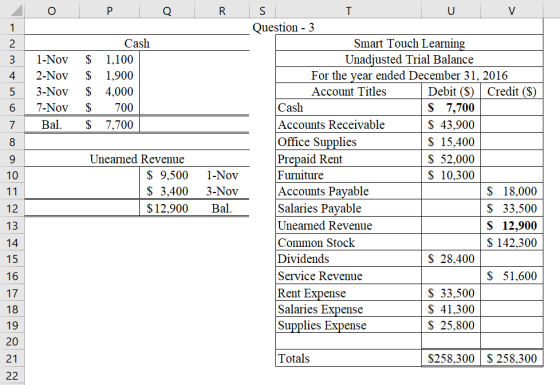
Task: Select column U header
Action: pos(451,11)
